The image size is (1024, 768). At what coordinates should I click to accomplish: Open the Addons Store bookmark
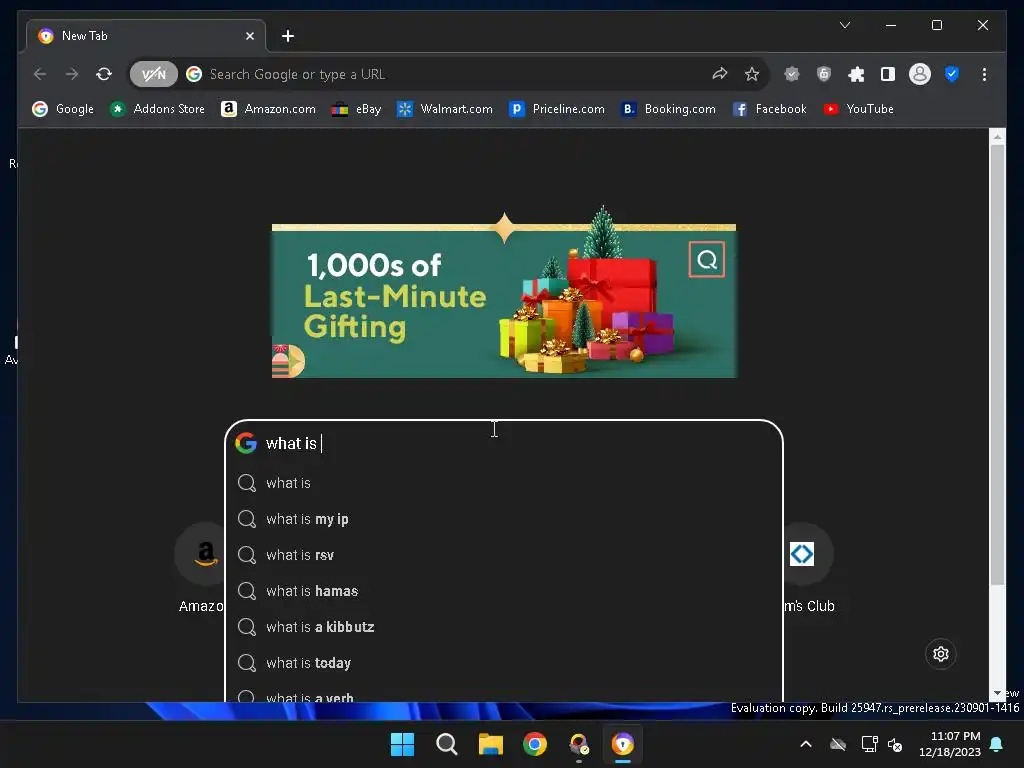(157, 109)
